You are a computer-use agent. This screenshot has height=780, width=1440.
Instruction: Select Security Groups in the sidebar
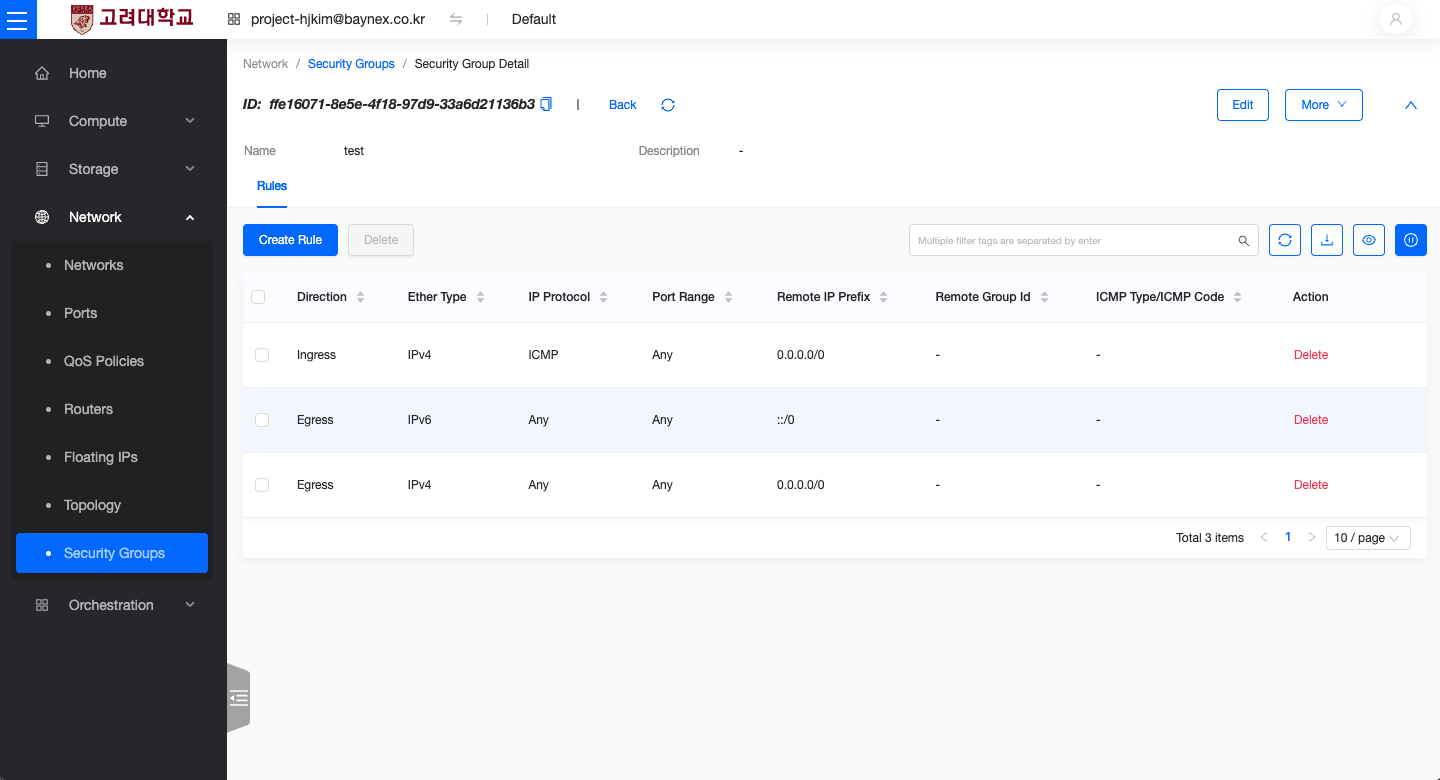coord(112,553)
